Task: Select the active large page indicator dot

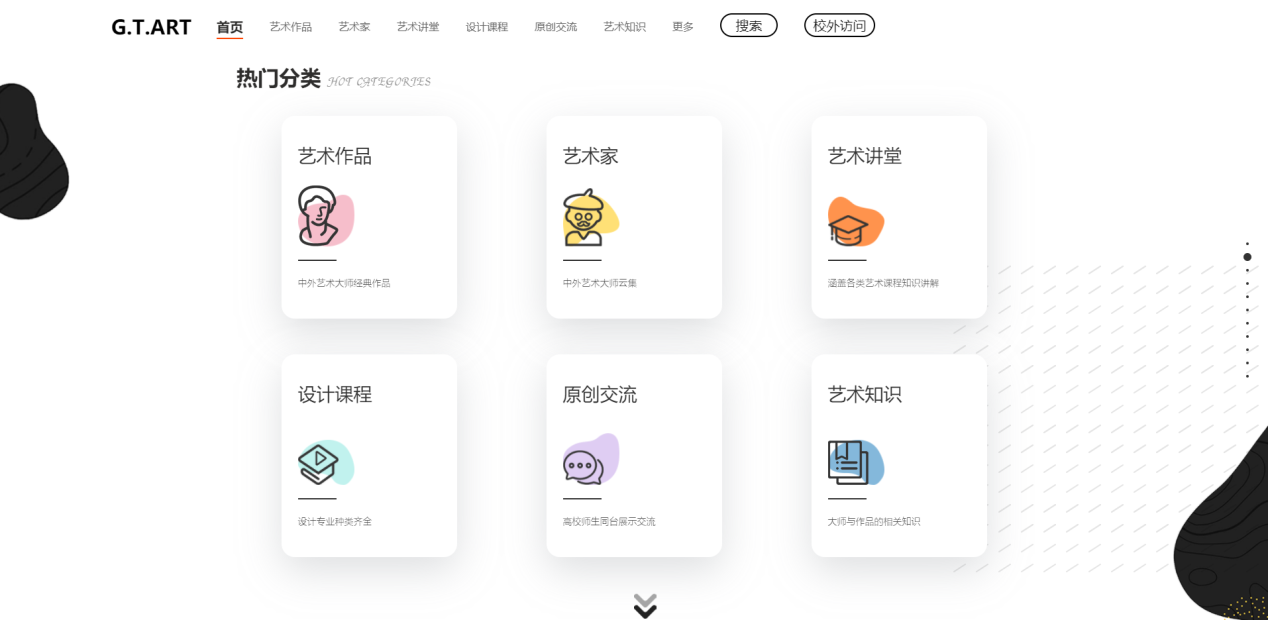Action: point(1247,257)
